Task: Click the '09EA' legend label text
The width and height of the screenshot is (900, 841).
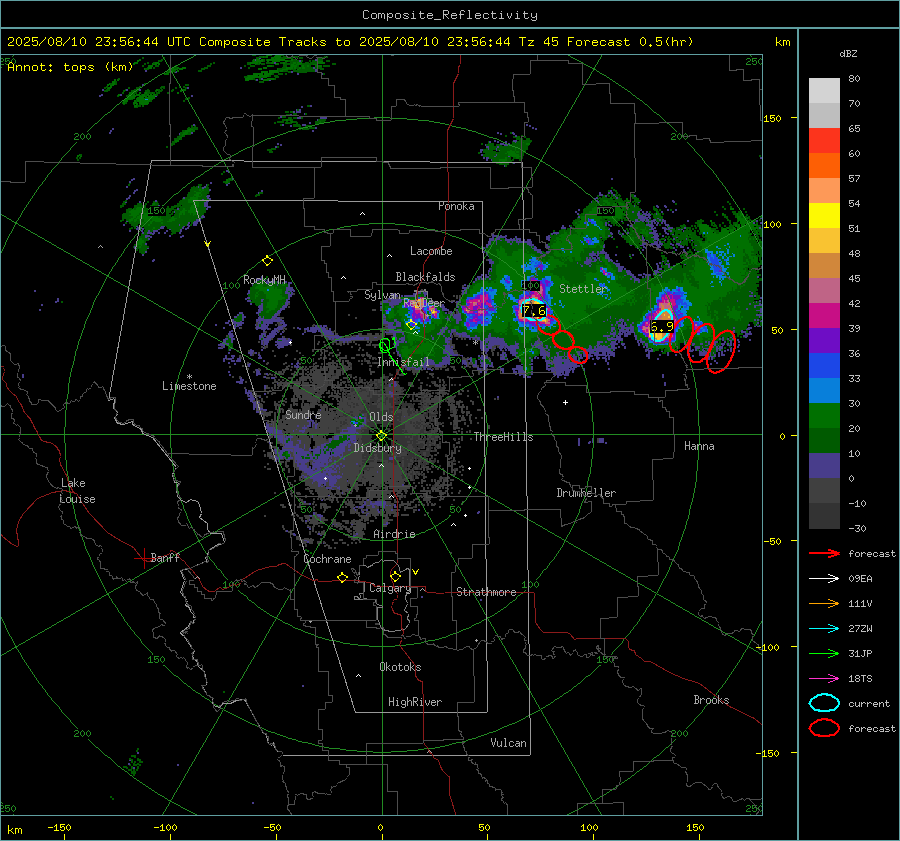Action: (860, 579)
